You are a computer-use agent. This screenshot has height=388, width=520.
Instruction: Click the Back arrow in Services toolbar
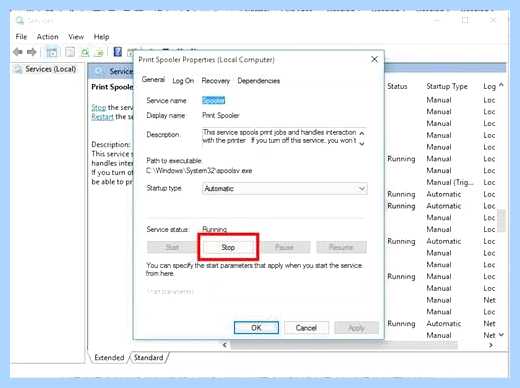click(18, 52)
